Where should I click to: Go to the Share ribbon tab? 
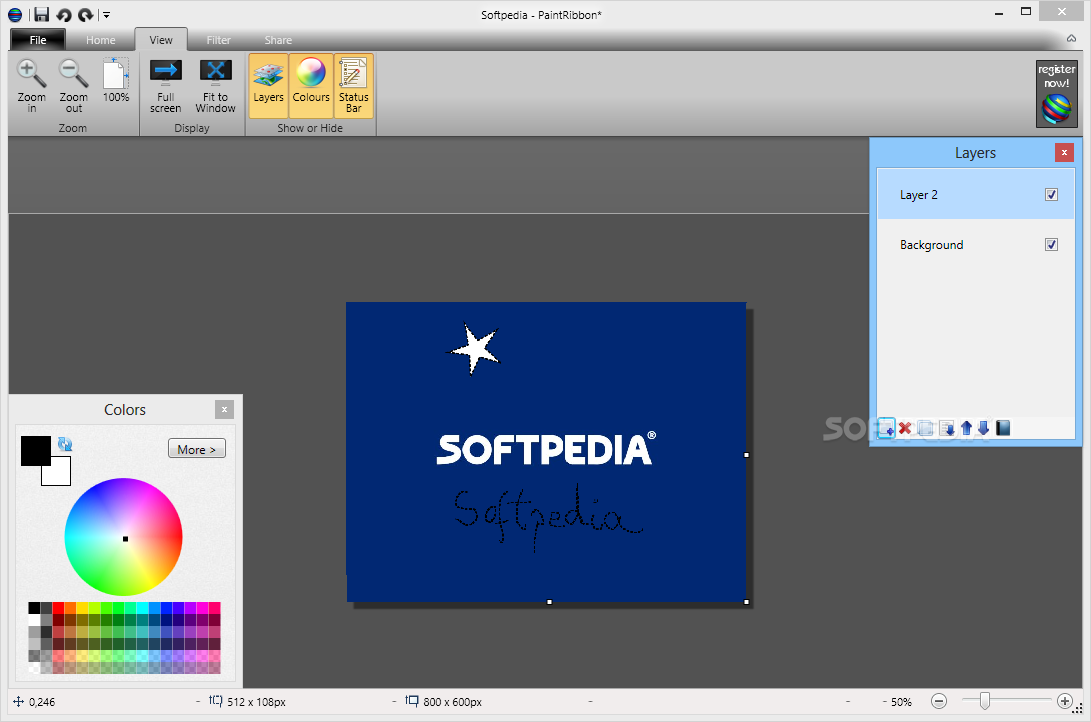click(x=278, y=40)
